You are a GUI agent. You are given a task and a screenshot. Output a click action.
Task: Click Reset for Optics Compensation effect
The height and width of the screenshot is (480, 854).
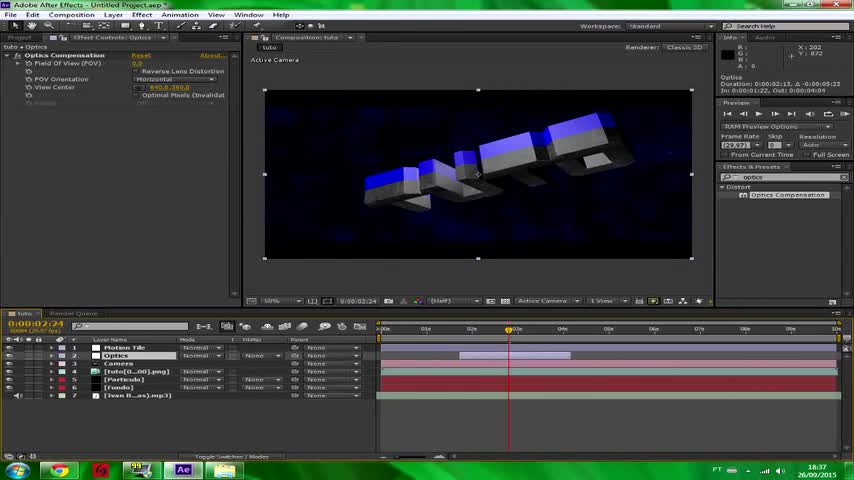(x=141, y=56)
